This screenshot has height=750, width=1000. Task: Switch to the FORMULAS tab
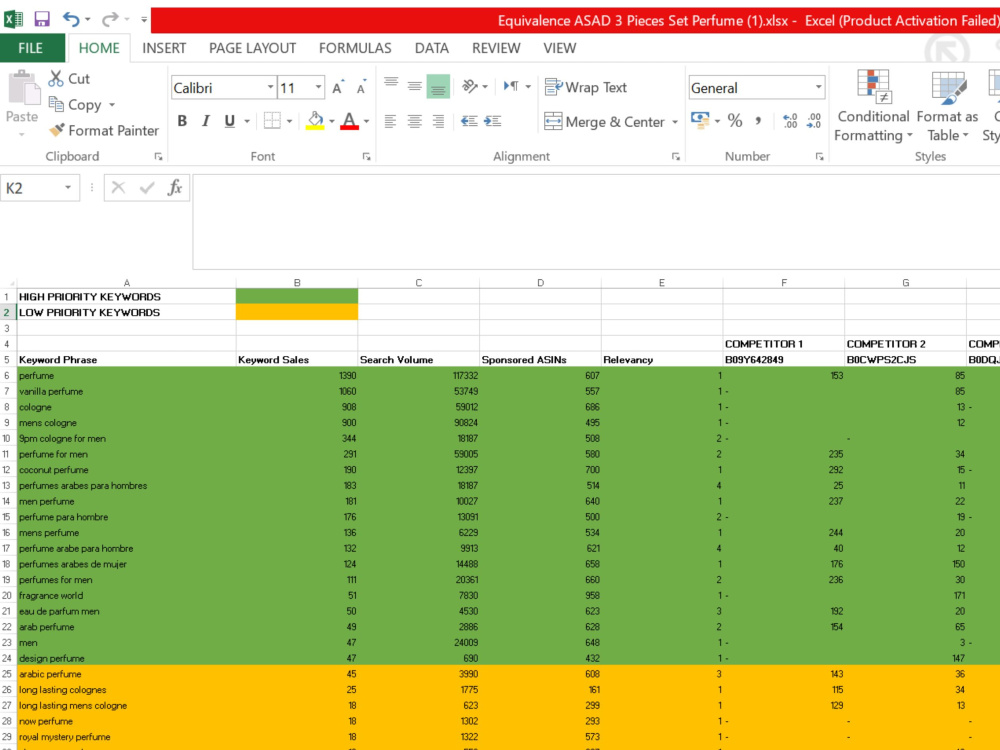(x=355, y=48)
